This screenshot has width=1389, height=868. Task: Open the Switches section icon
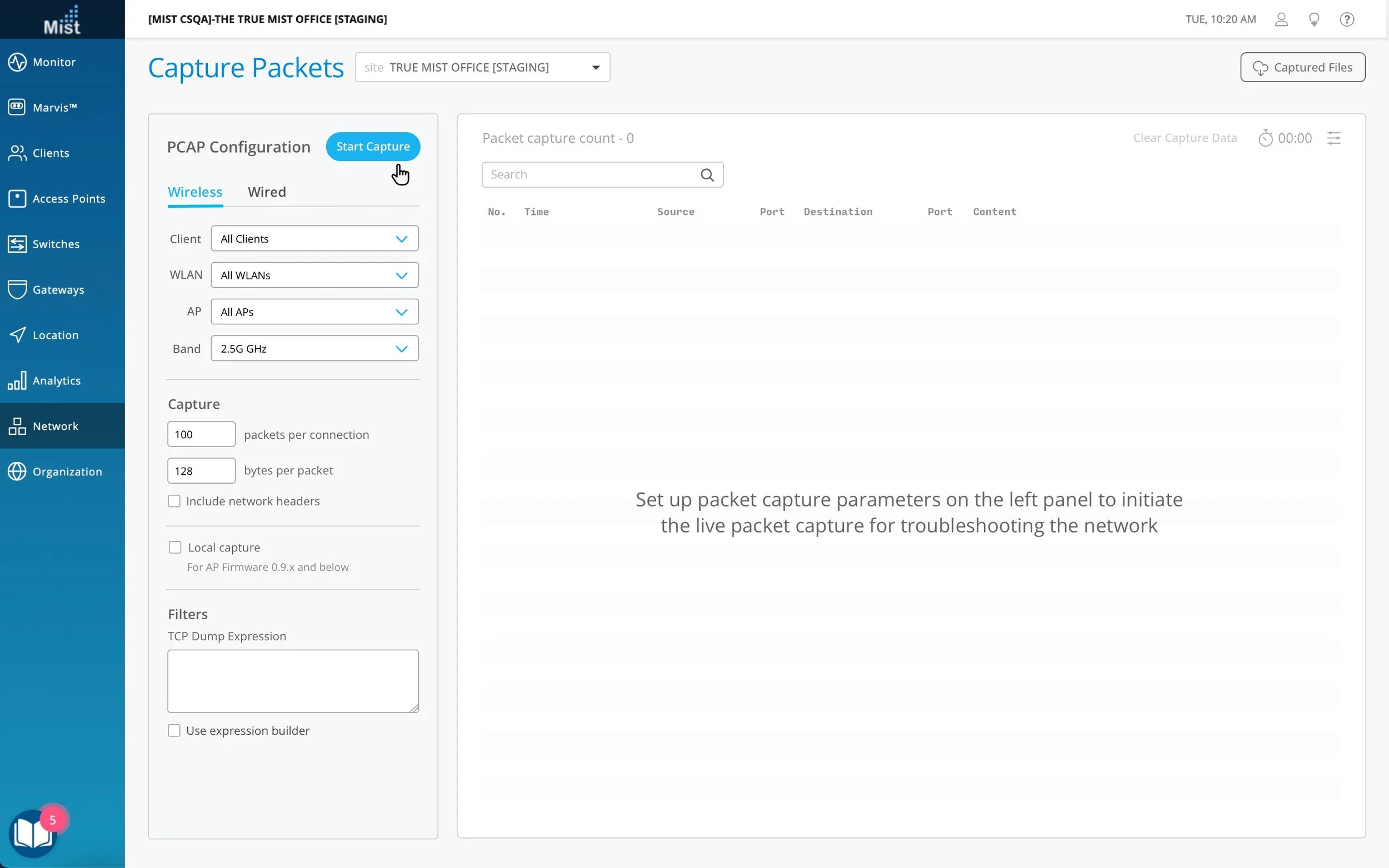click(17, 244)
